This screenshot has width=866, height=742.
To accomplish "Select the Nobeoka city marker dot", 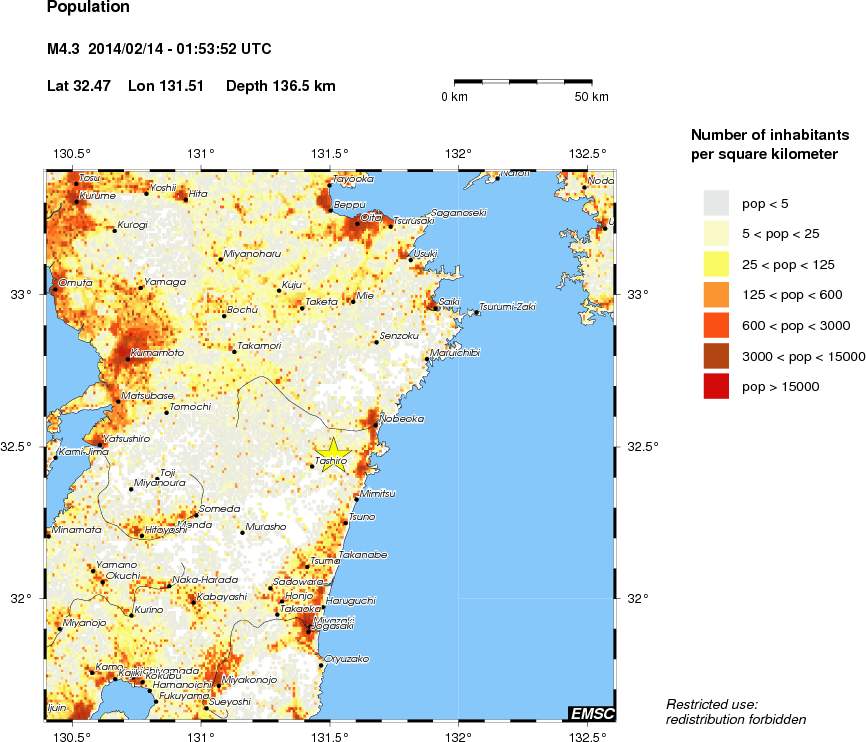I will coord(376,425).
